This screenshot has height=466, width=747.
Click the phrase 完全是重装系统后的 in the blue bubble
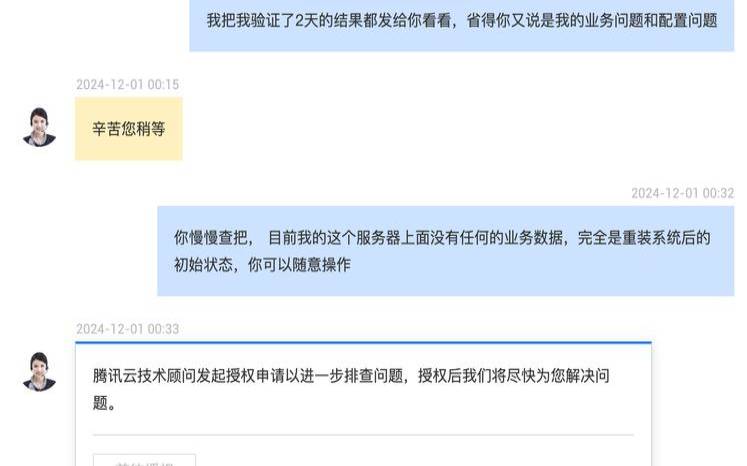[644, 237]
